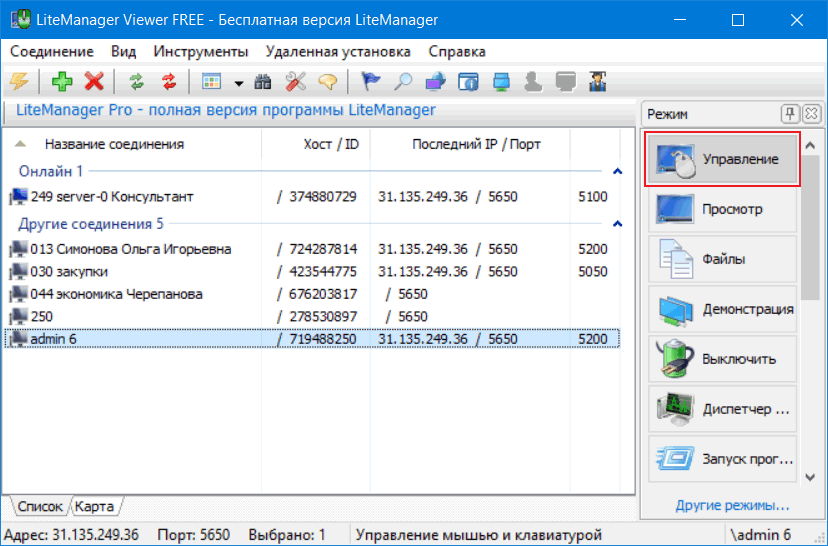
Task: Click Порт: 5650 in status bar
Action: (x=193, y=535)
